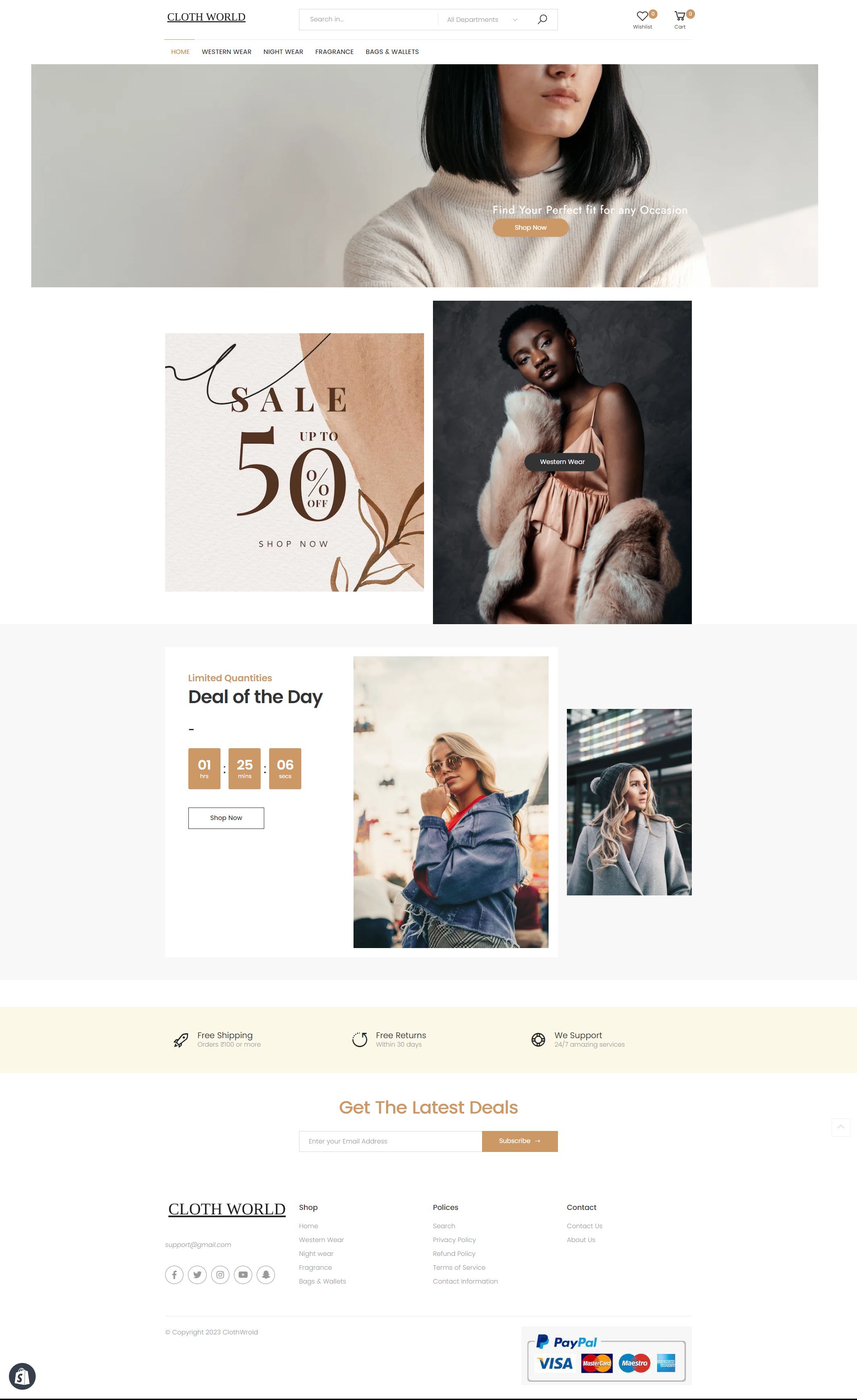Focus the Enter your Email Address field
857x1400 pixels.
click(391, 1141)
